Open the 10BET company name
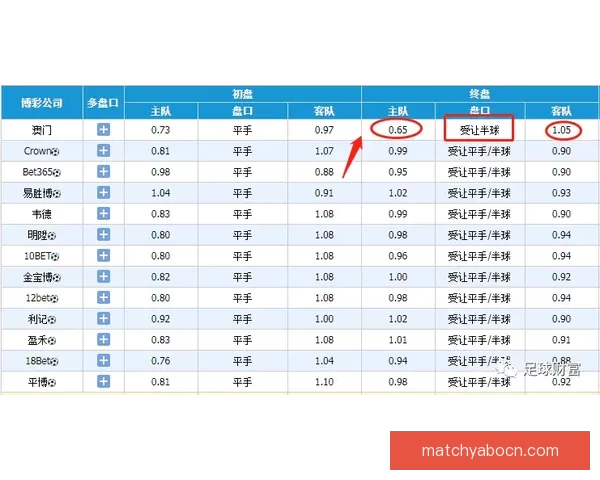This screenshot has width=600, height=480. tap(38, 256)
